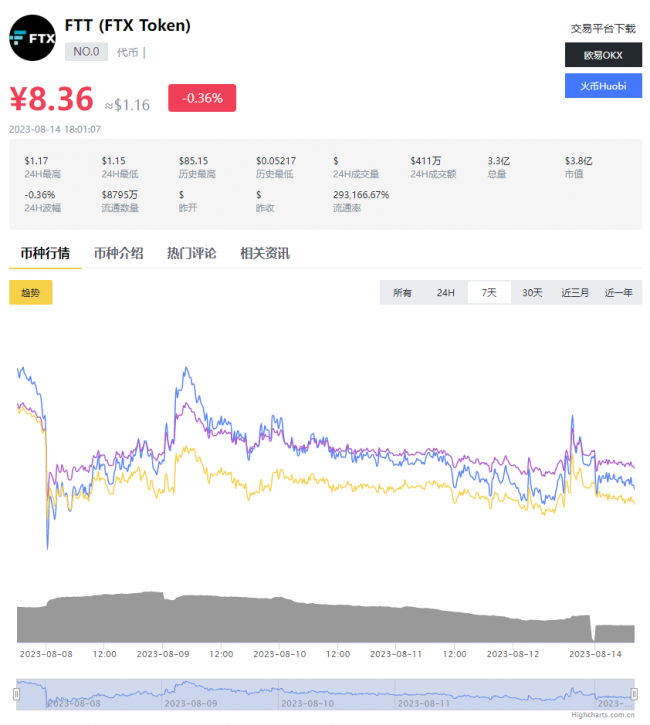Click the gray volume area chart
The width and height of the screenshot is (650, 725).
325,622
